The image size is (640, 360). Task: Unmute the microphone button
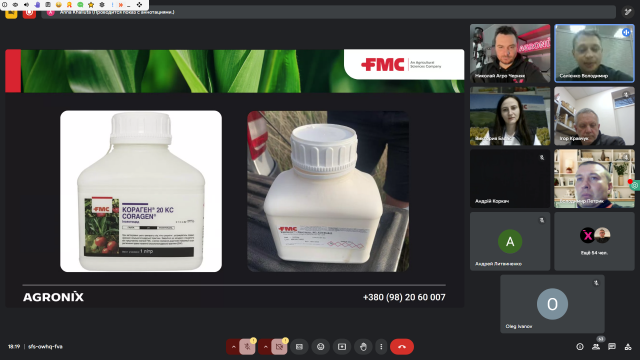pos(247,347)
